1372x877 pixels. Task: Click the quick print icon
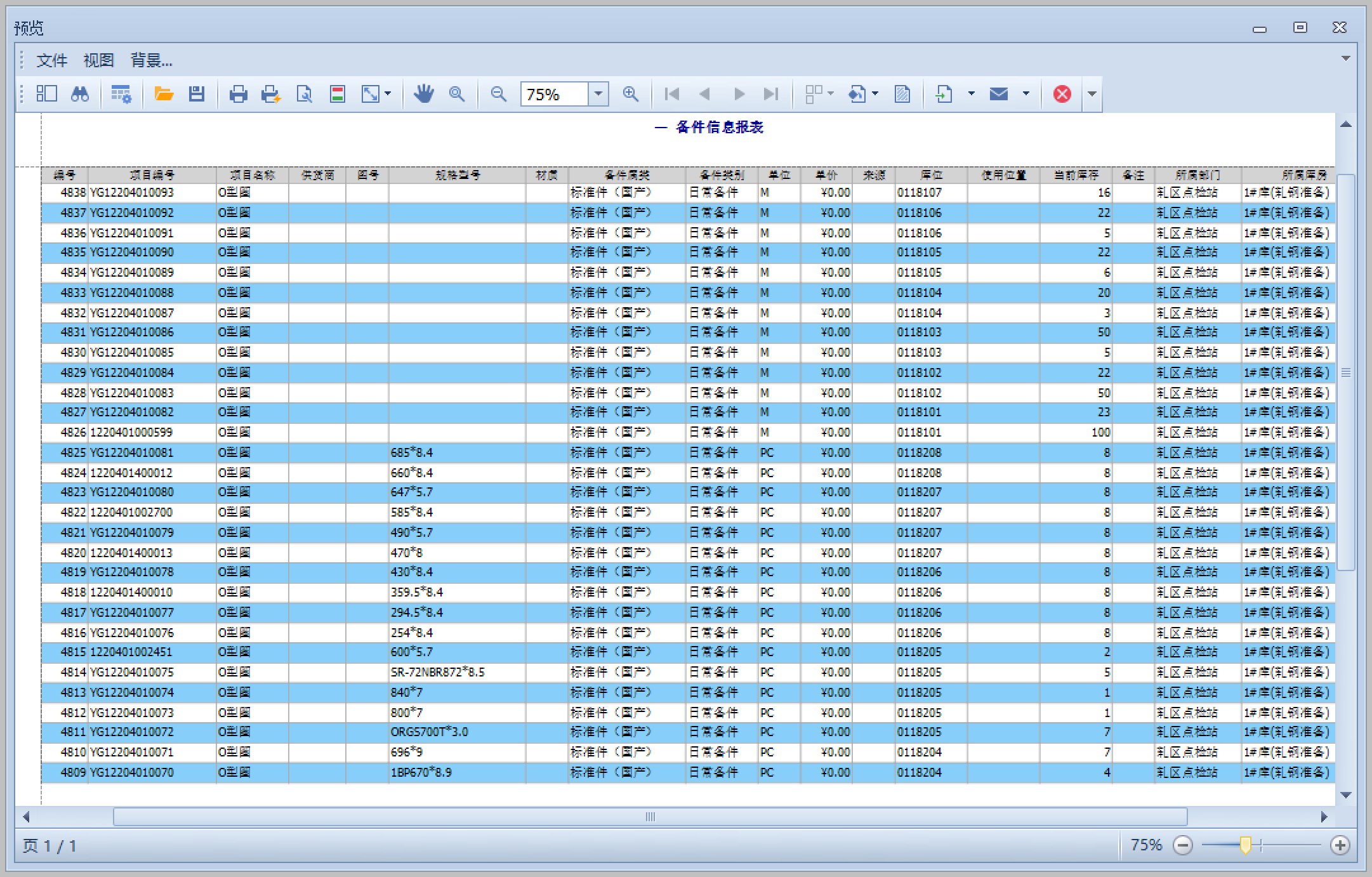(271, 94)
